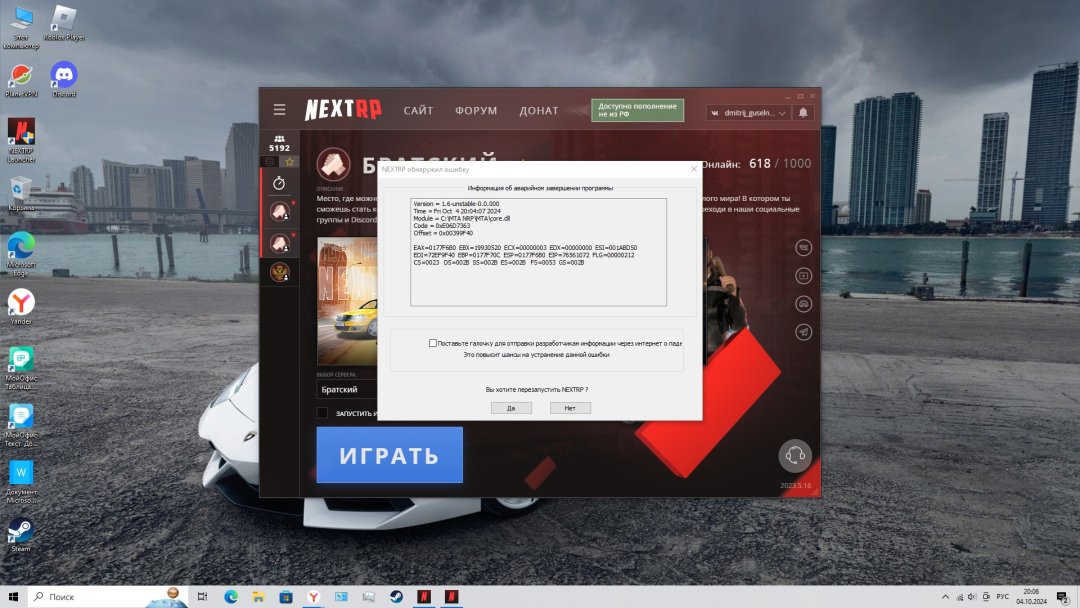Select the stopwatch icon in the launcher sidebar
Screen dimensions: 1080x608
[x=279, y=182]
